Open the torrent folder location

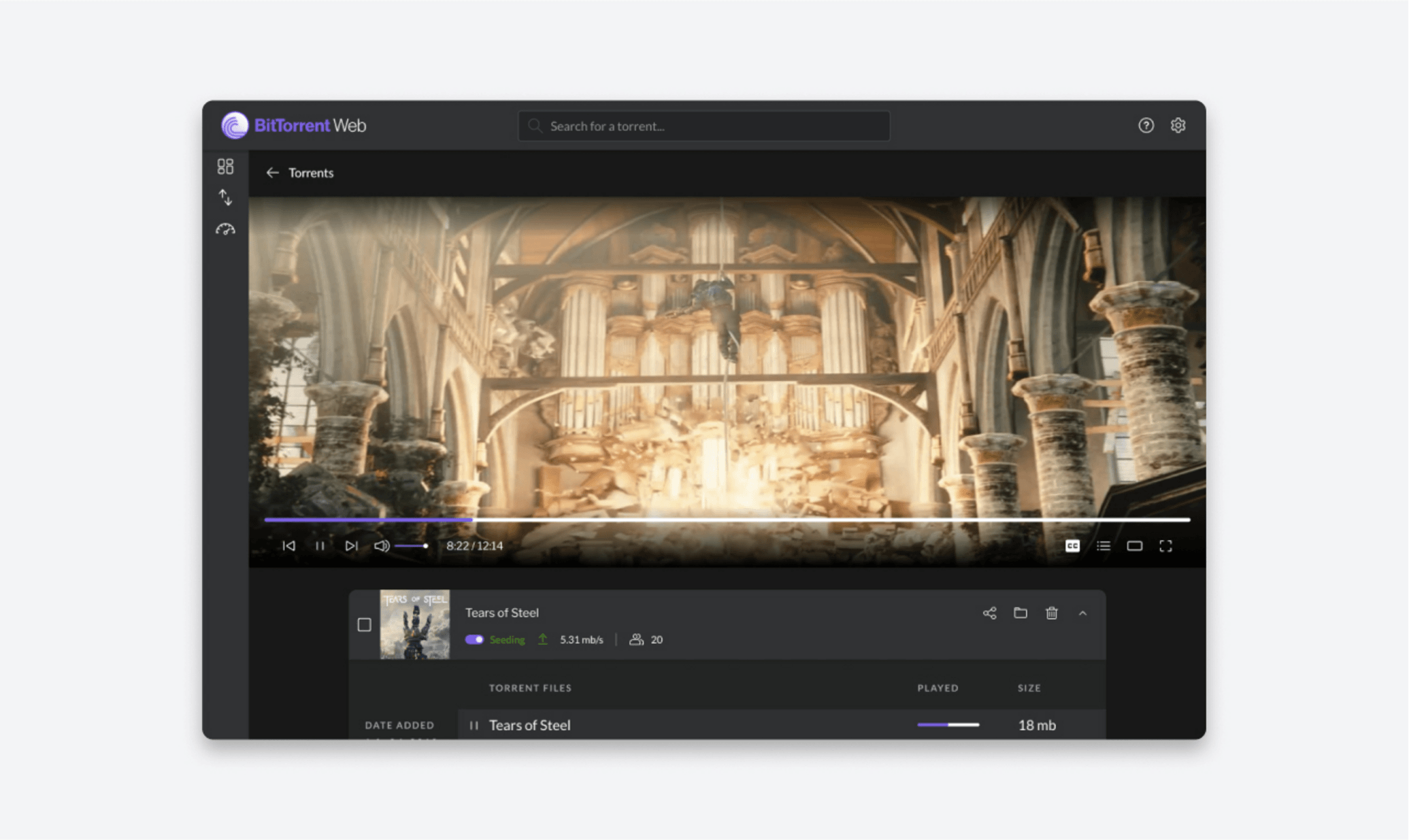click(x=1020, y=613)
